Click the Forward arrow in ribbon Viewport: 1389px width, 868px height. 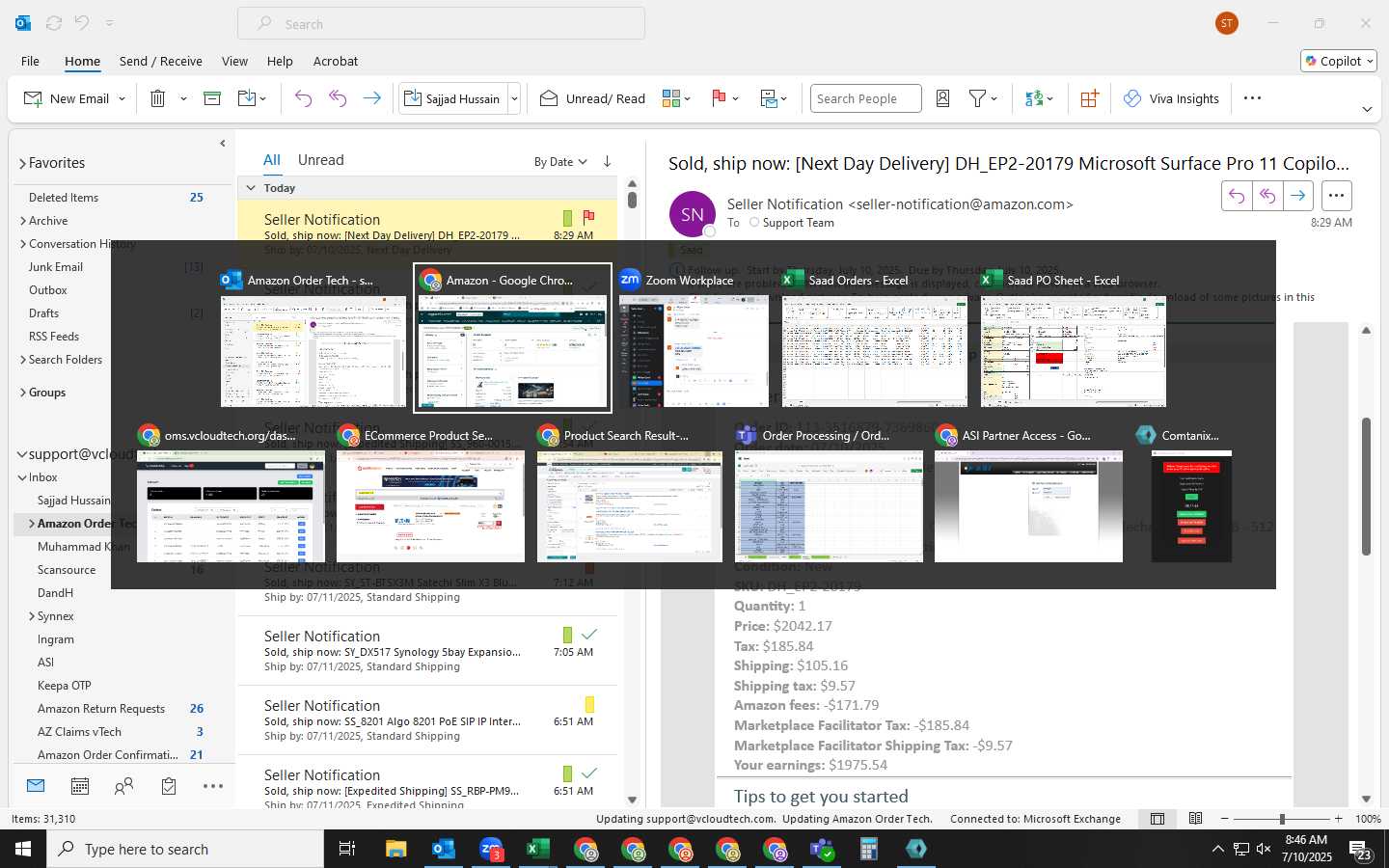click(x=371, y=98)
